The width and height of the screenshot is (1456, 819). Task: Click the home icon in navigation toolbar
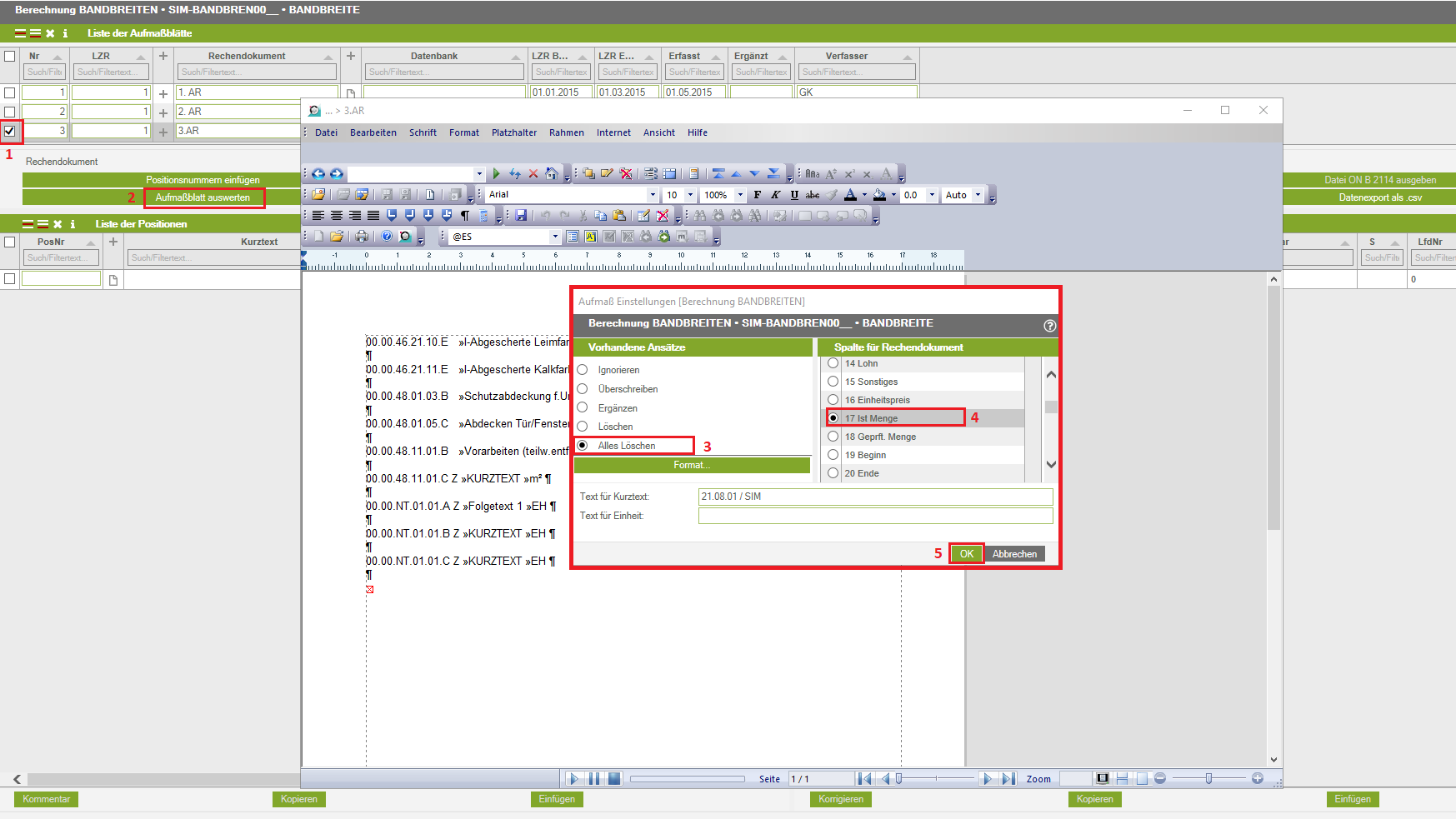tap(551, 174)
